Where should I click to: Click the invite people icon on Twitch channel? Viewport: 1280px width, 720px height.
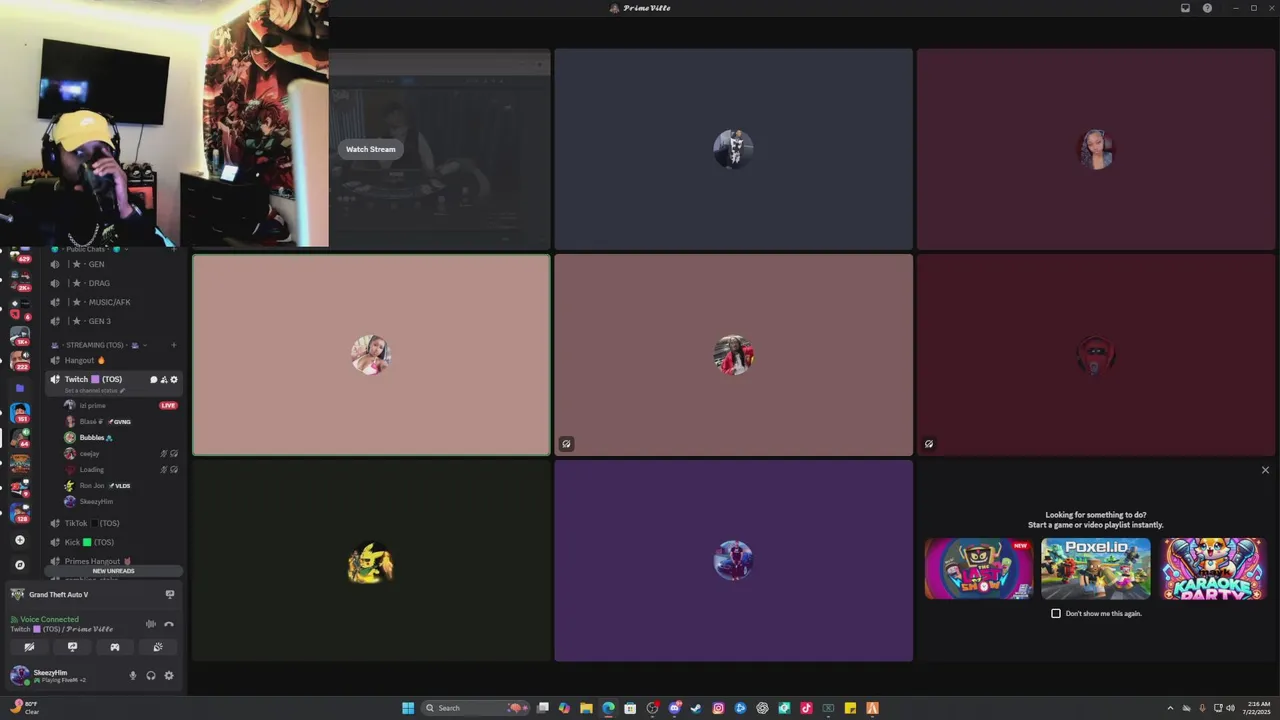click(x=164, y=380)
